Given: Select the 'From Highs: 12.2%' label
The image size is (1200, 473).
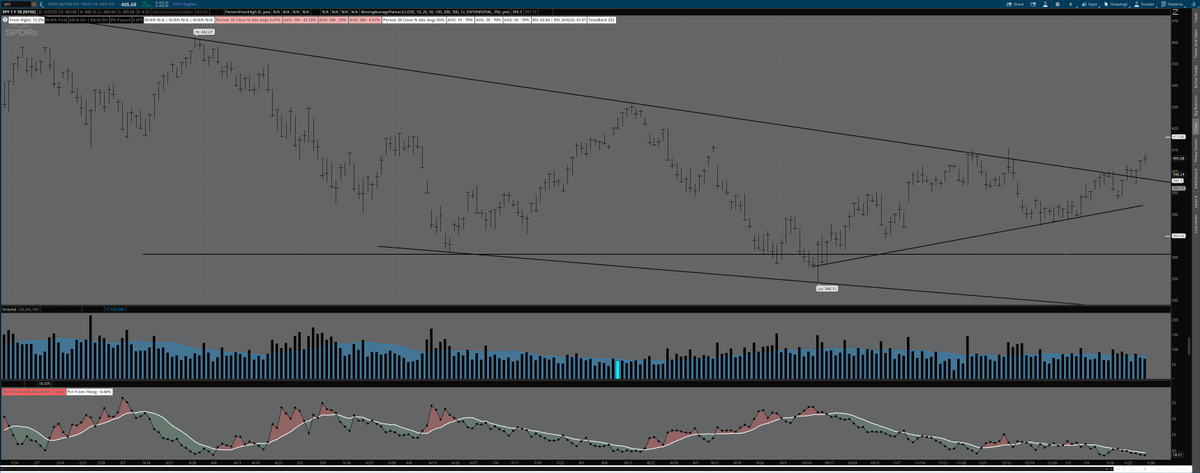Looking at the screenshot, I should (x=26, y=19).
